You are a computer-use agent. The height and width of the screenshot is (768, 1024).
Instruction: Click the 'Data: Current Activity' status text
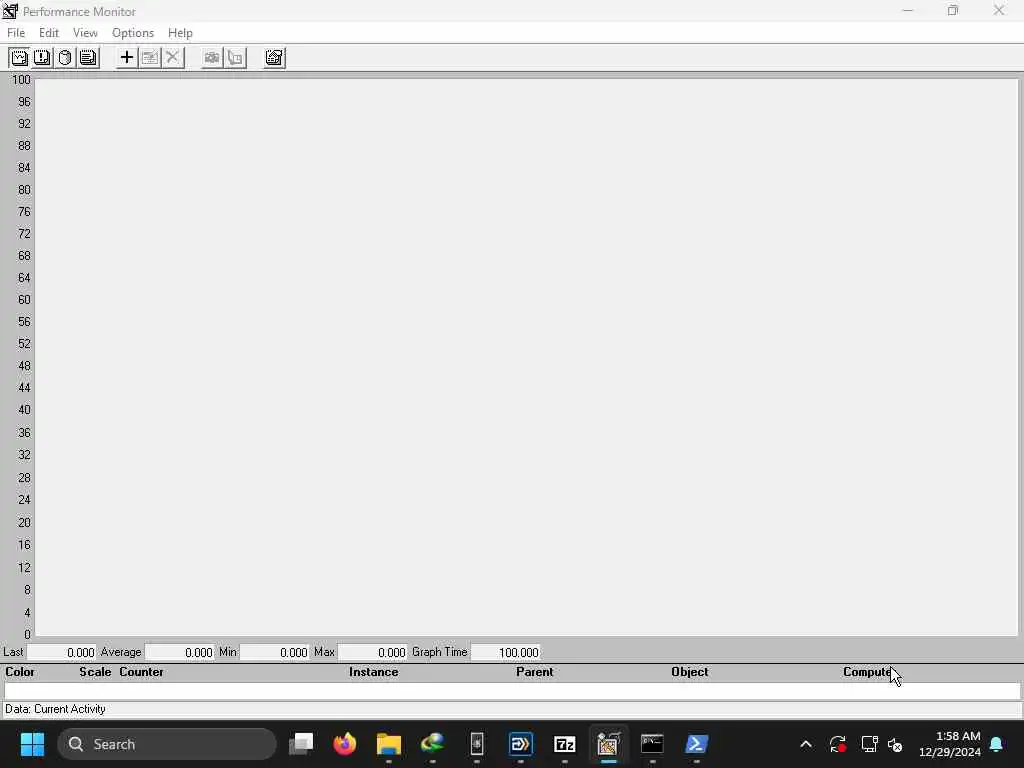(x=56, y=709)
